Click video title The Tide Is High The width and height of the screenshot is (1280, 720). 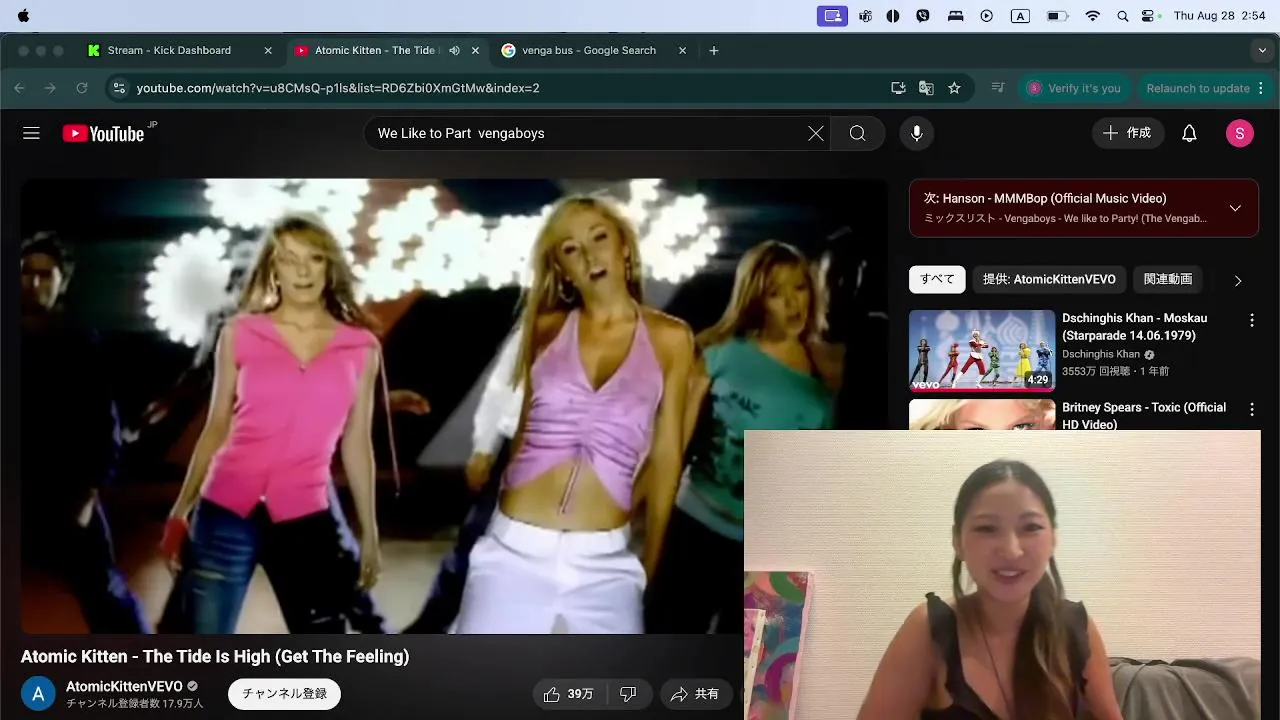click(x=215, y=657)
